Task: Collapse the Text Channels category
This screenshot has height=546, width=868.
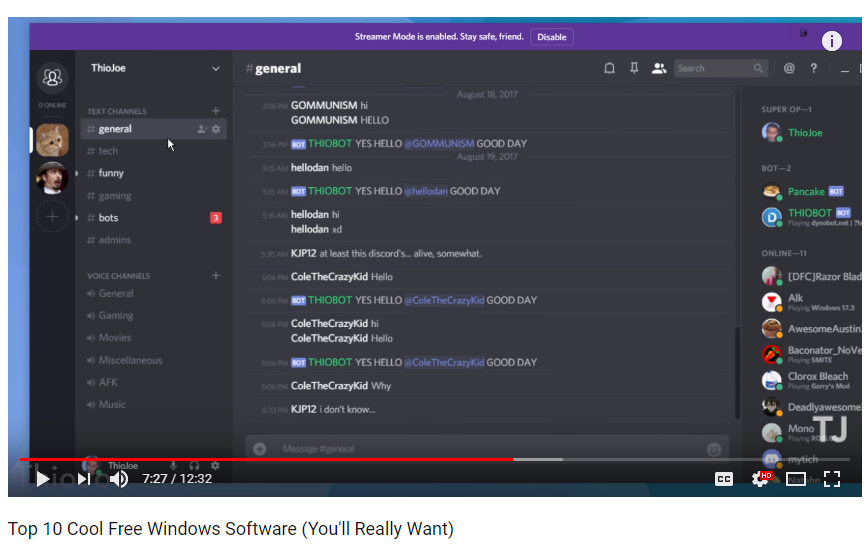Action: (117, 111)
